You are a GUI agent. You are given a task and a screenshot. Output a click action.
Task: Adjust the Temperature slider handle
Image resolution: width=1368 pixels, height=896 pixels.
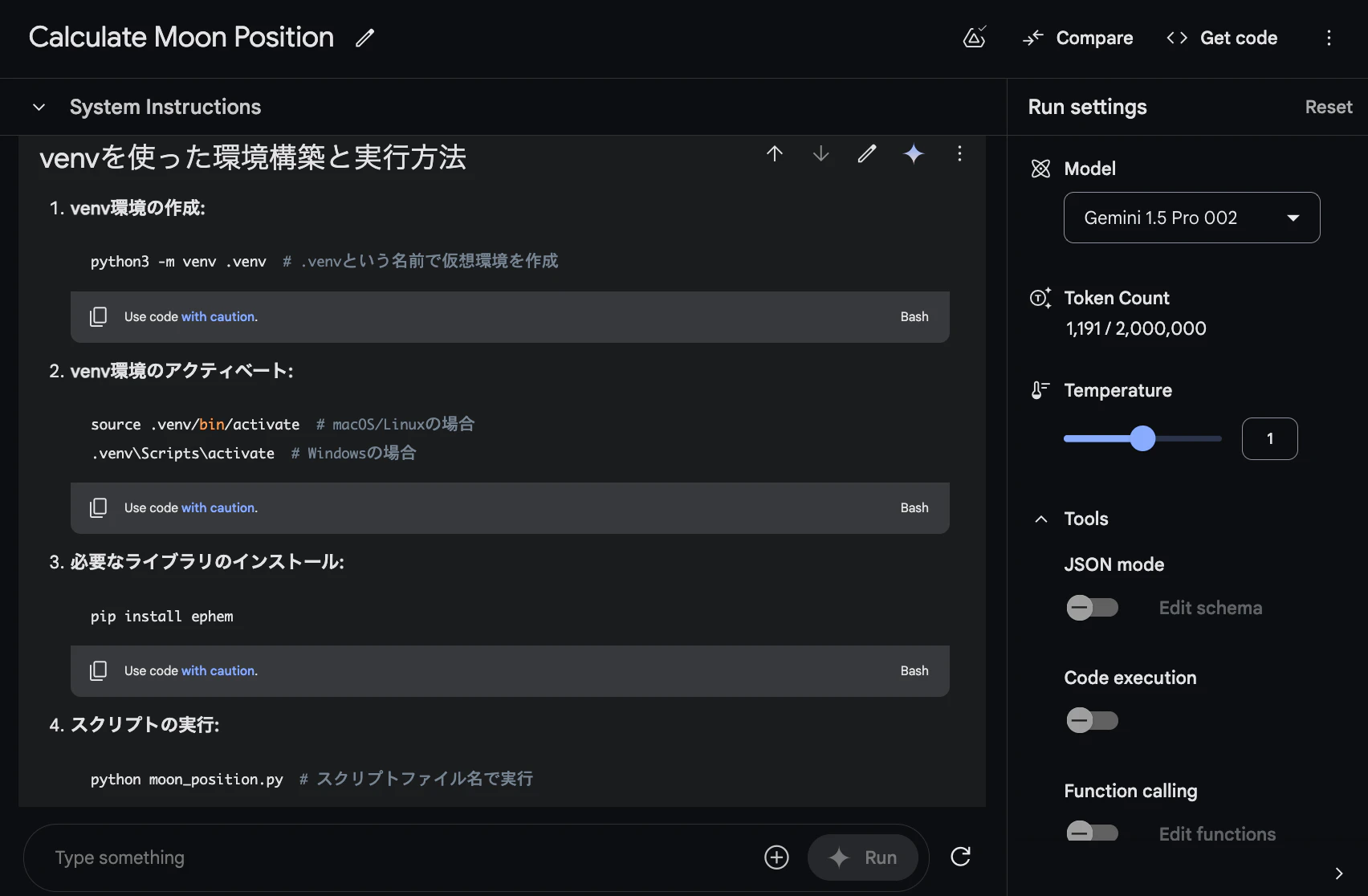[1142, 438]
